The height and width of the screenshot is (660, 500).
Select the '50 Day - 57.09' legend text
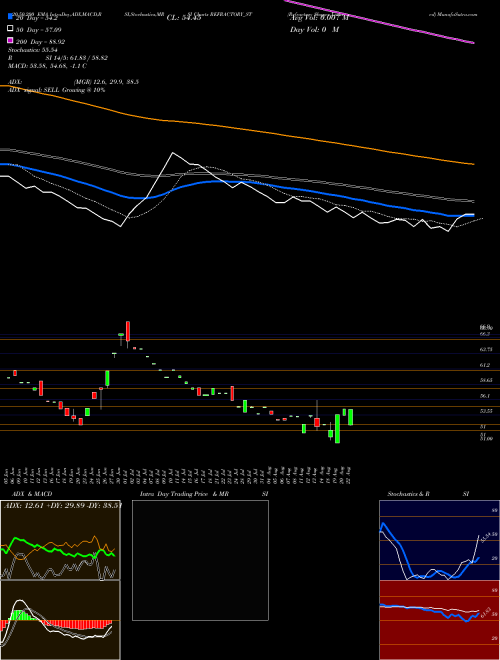coord(39,30)
